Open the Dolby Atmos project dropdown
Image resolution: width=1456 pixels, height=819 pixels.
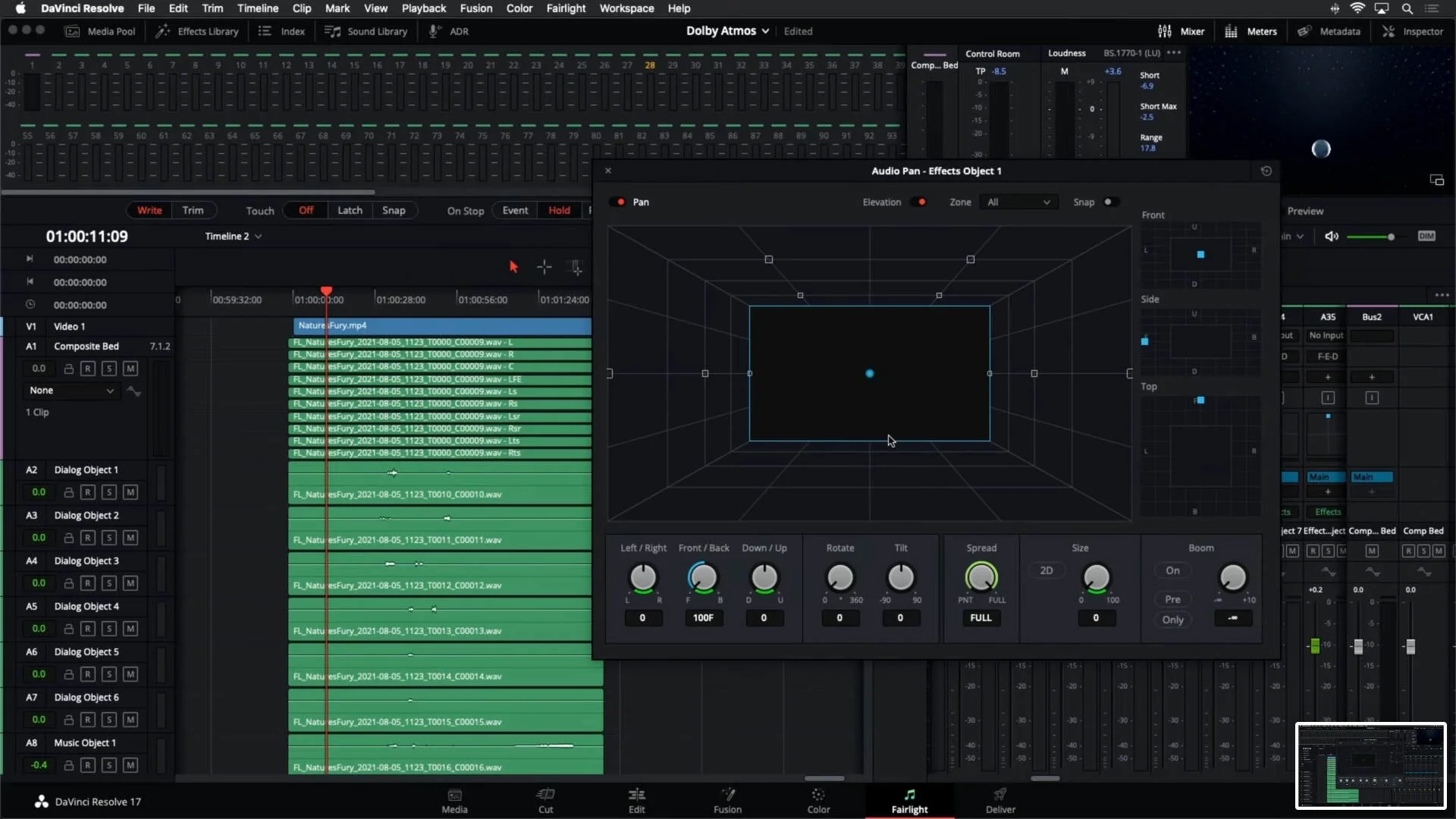click(x=728, y=31)
